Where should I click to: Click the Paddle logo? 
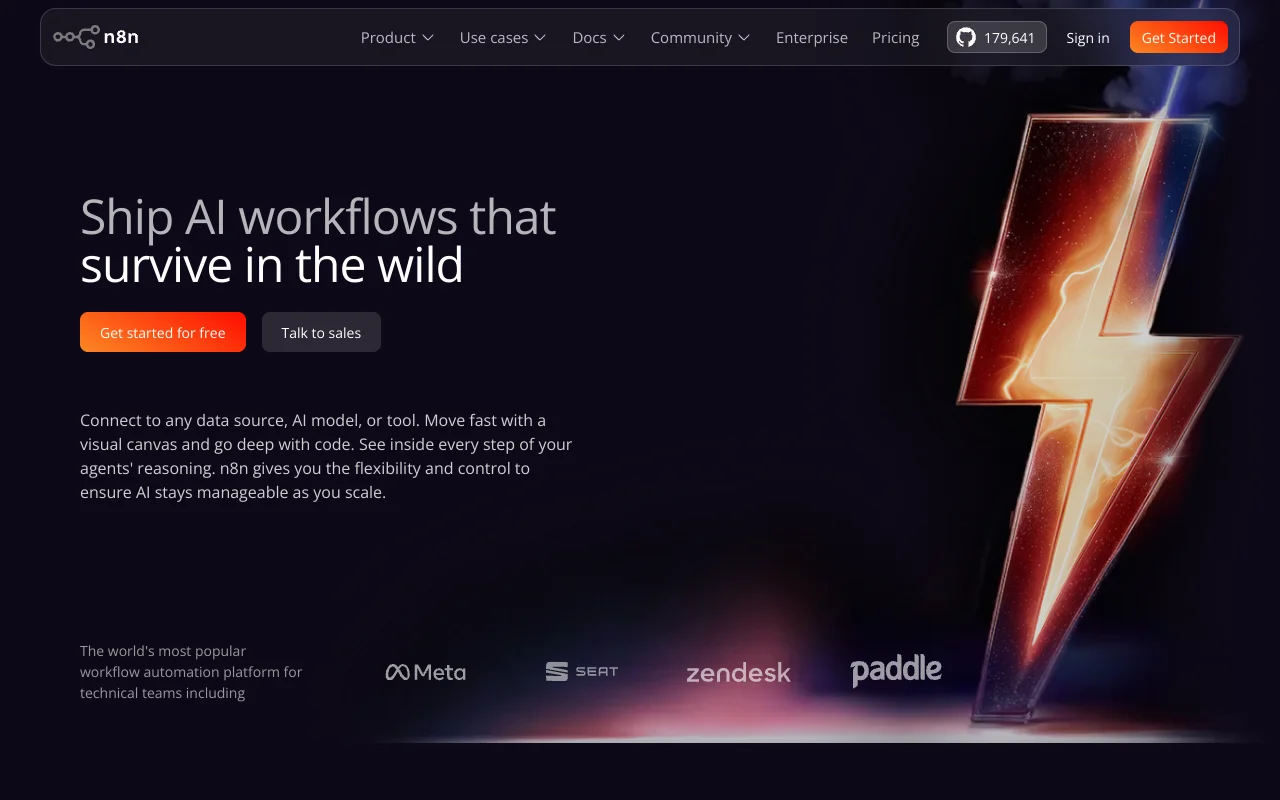point(896,670)
